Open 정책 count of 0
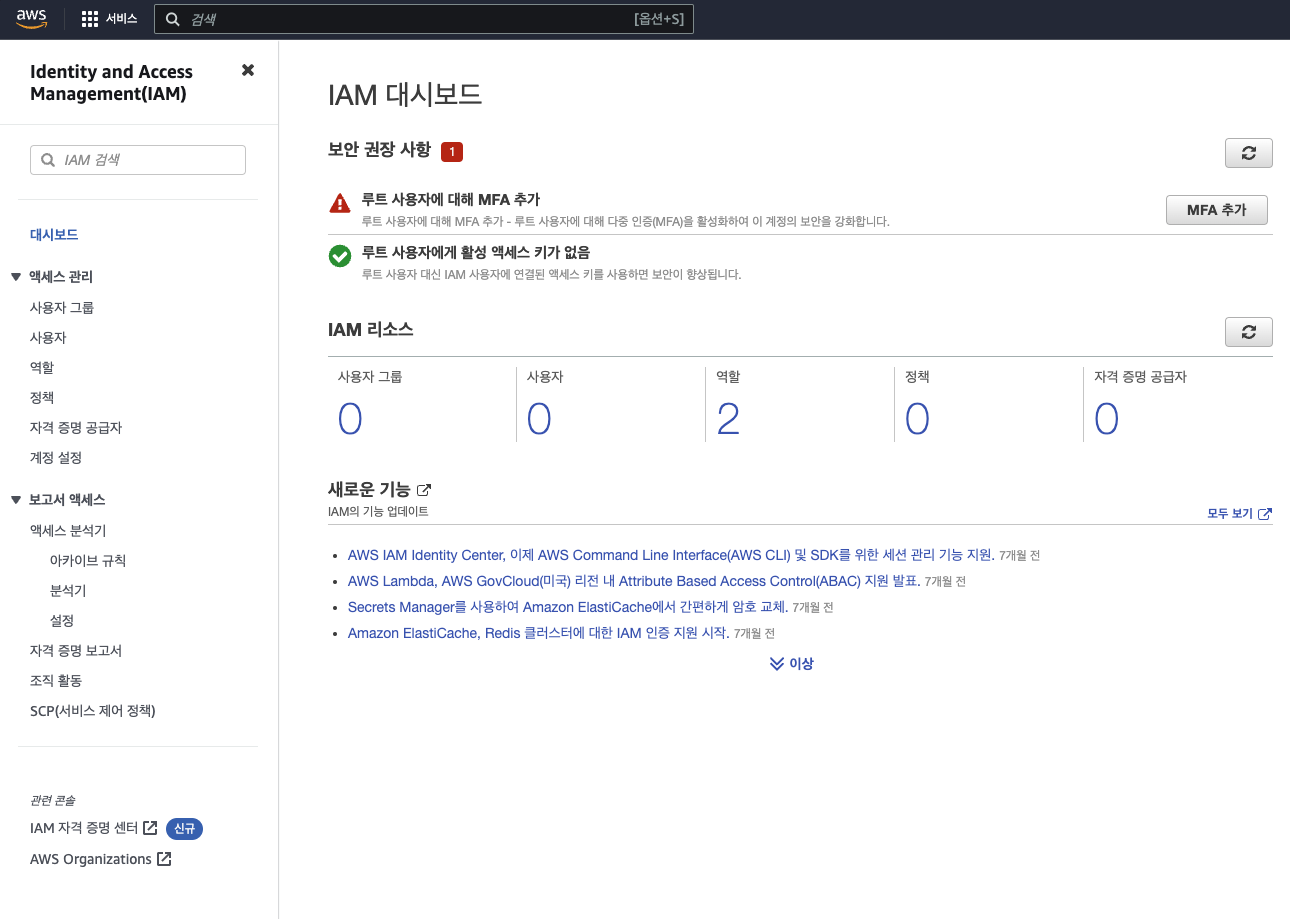 point(917,419)
